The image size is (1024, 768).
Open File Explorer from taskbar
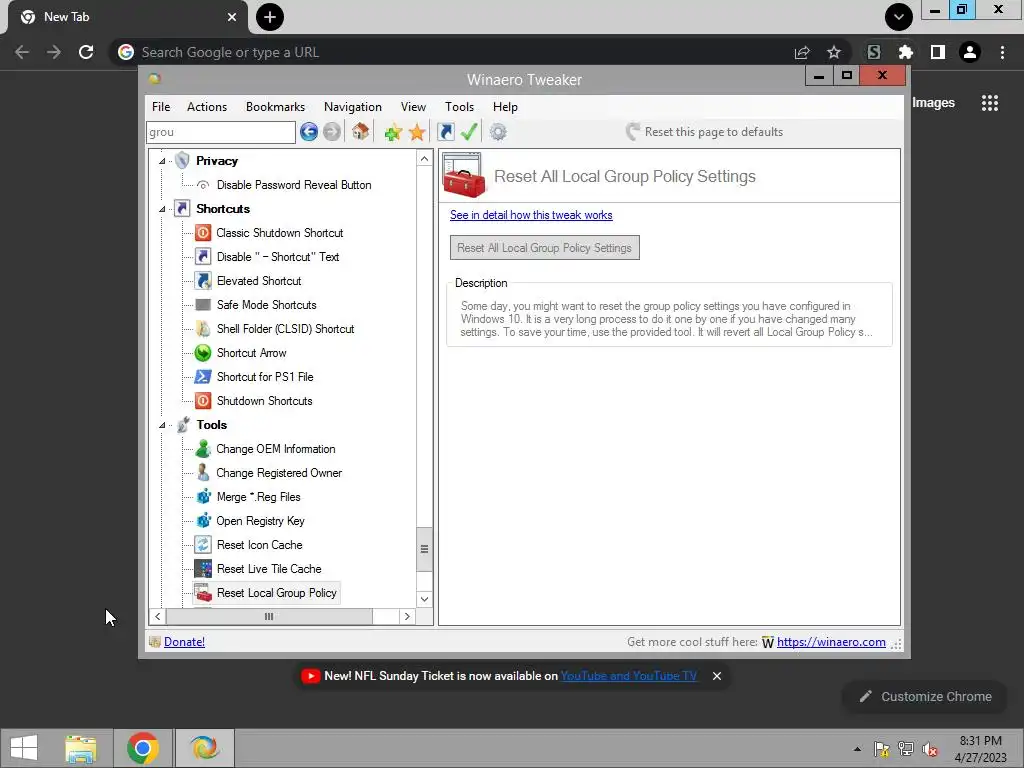click(81, 748)
